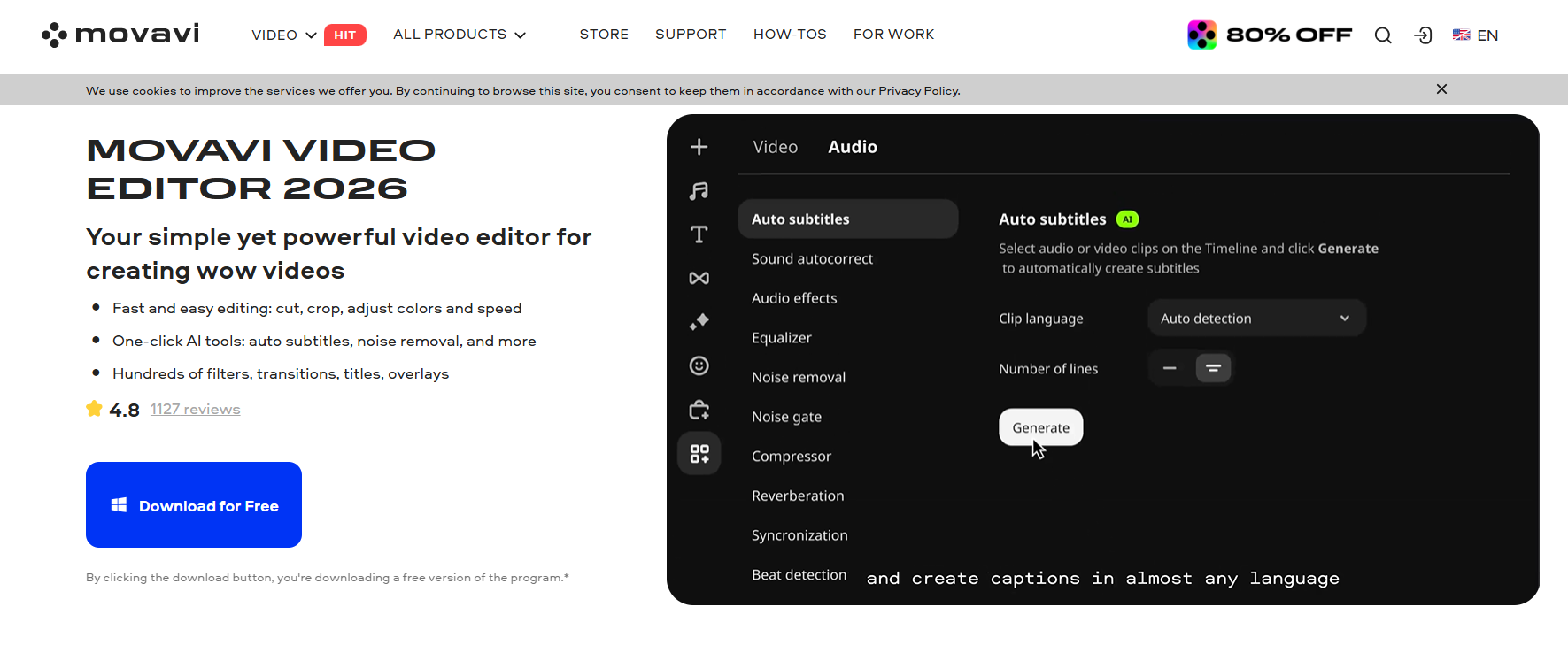Select Reverberation option
1568x653 pixels.
pyautogui.click(x=798, y=496)
